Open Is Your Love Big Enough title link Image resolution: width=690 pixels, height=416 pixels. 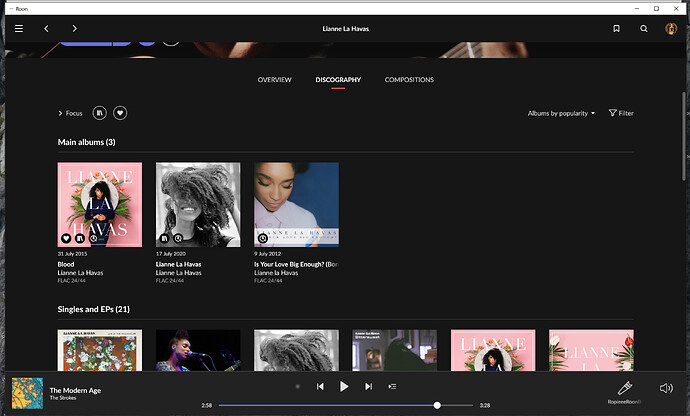[296, 264]
